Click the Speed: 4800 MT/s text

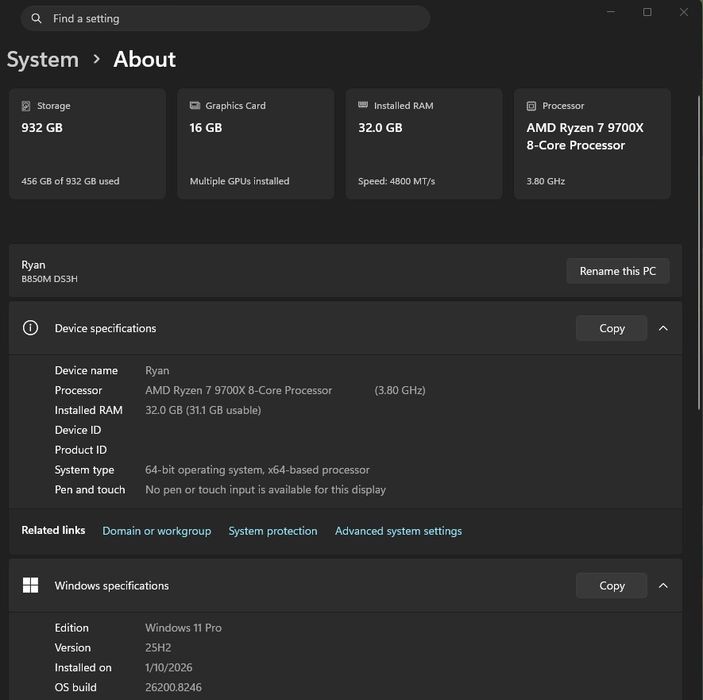tap(396, 181)
